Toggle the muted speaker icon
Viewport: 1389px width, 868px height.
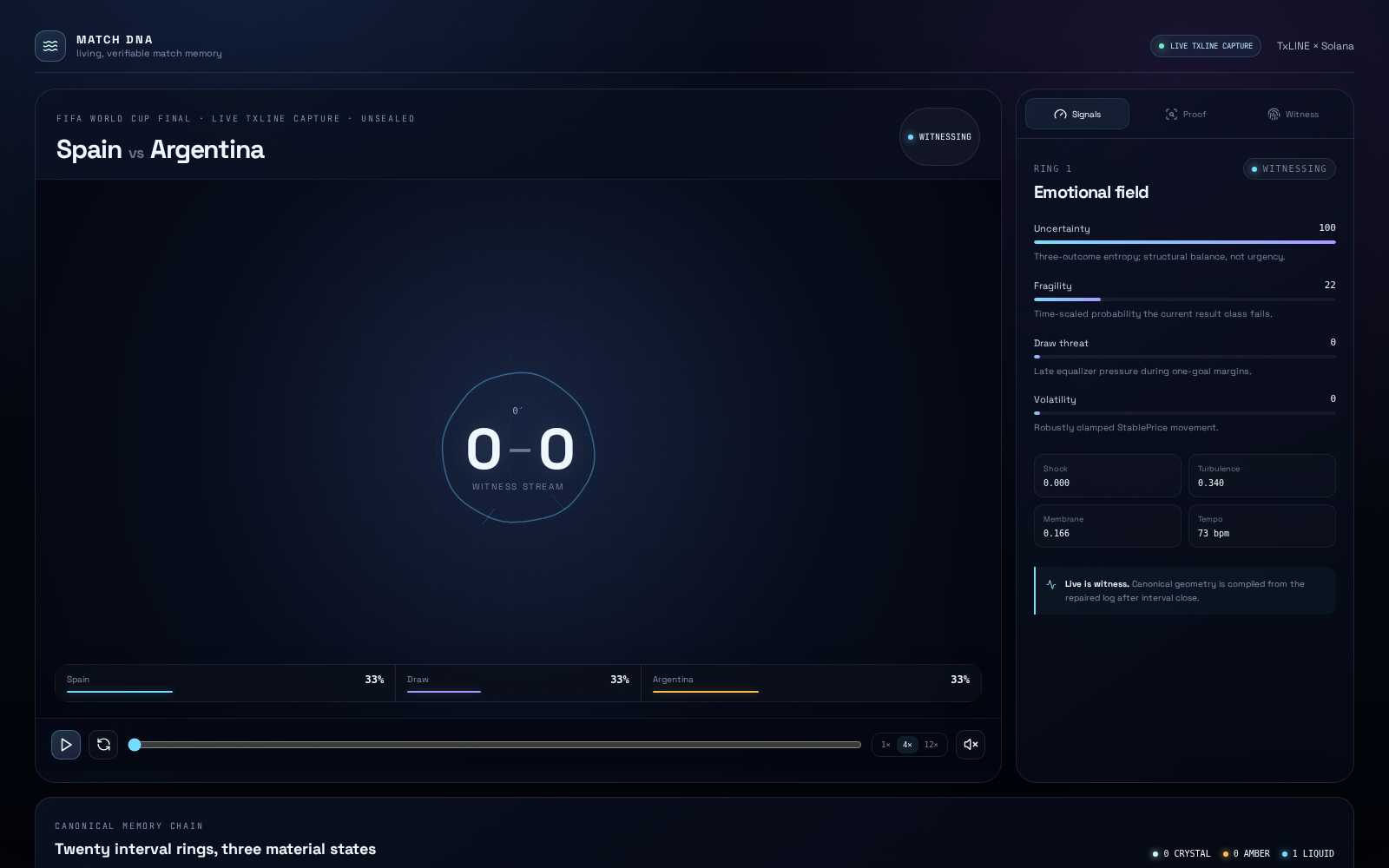[x=971, y=745]
